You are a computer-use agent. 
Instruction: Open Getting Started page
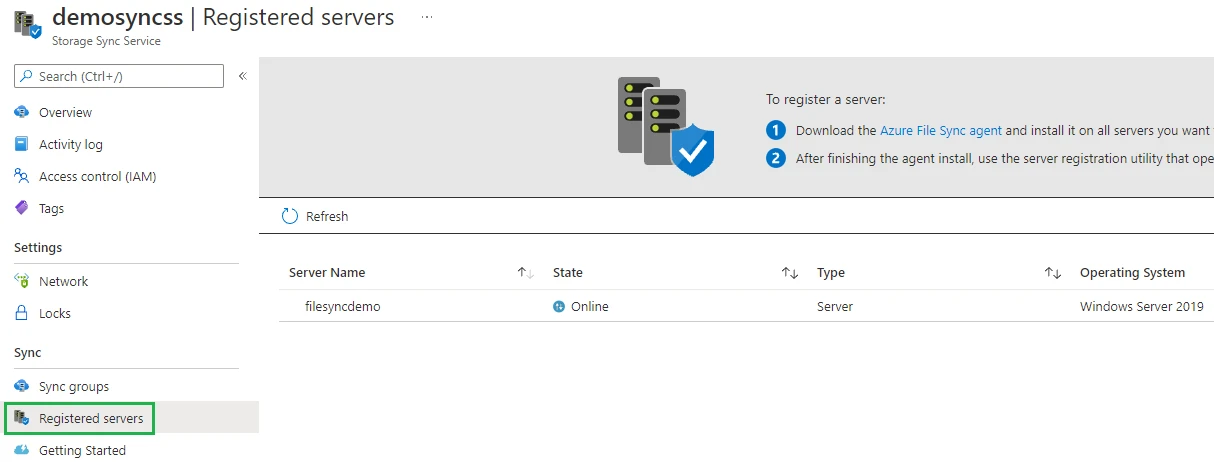82,451
